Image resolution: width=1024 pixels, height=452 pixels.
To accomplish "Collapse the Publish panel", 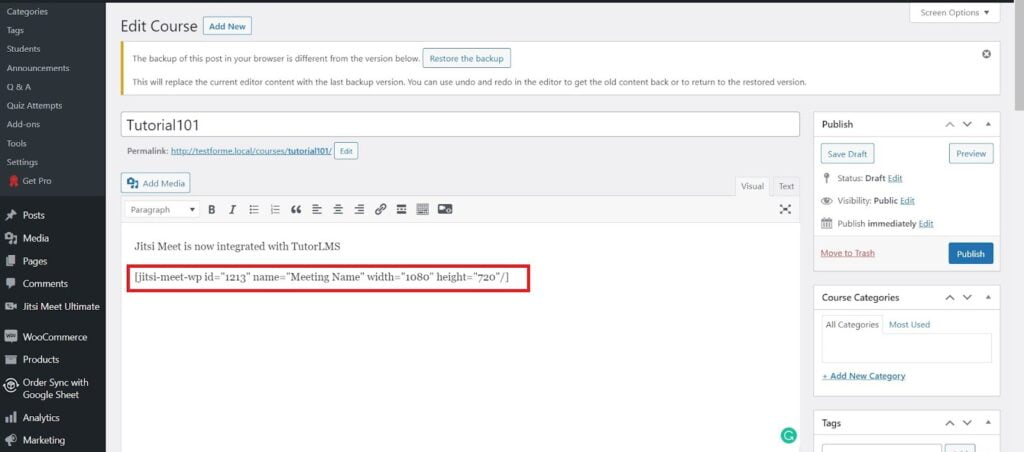I will 988,124.
